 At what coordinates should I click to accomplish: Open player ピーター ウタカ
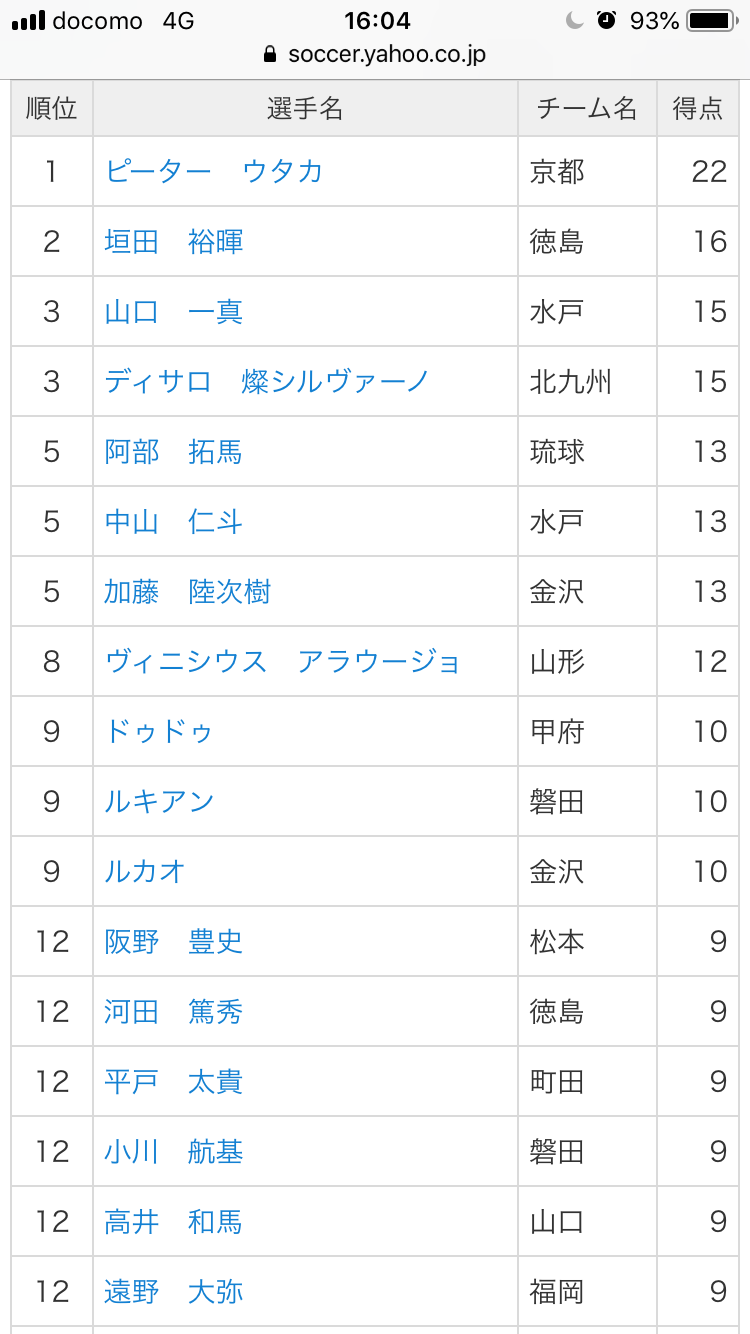214,171
